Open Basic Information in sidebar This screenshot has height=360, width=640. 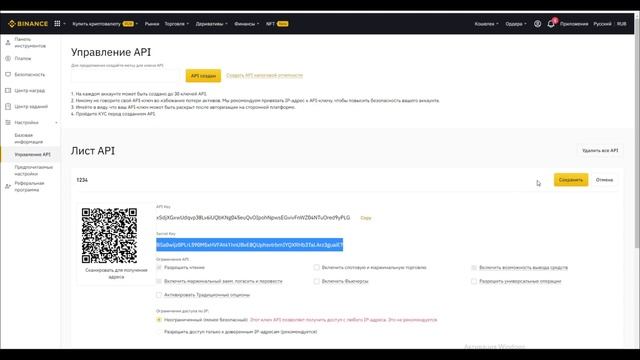click(x=29, y=138)
